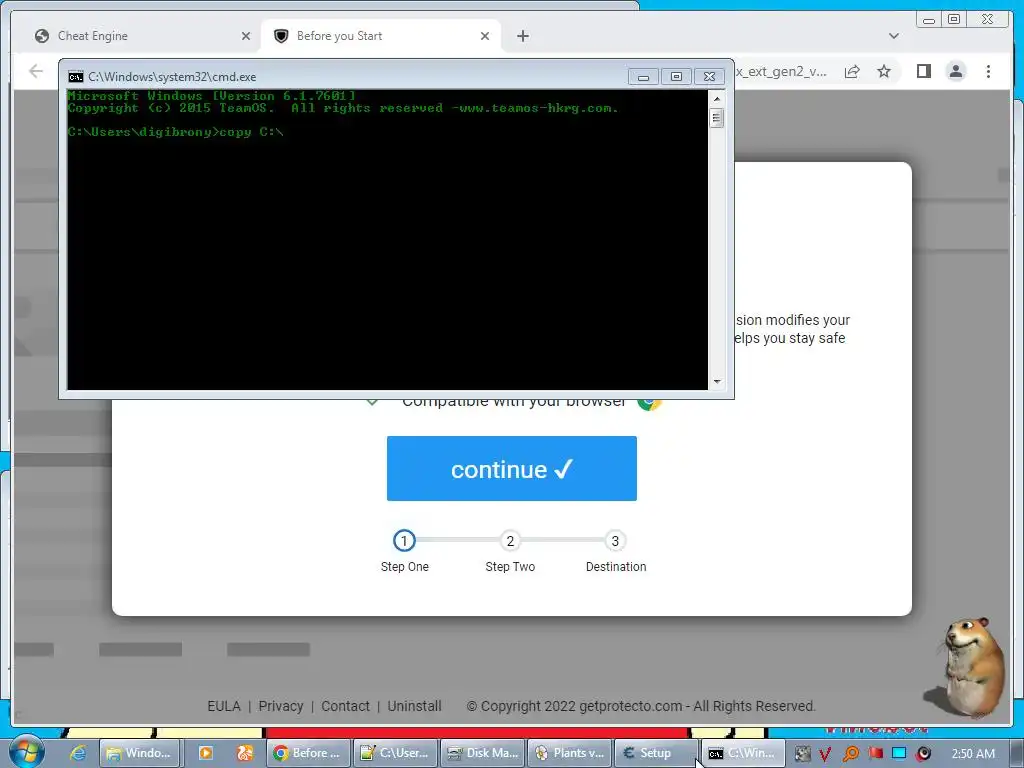Screen dimensions: 1024x768
Task: Click the red V tray icon
Action: 825,754
